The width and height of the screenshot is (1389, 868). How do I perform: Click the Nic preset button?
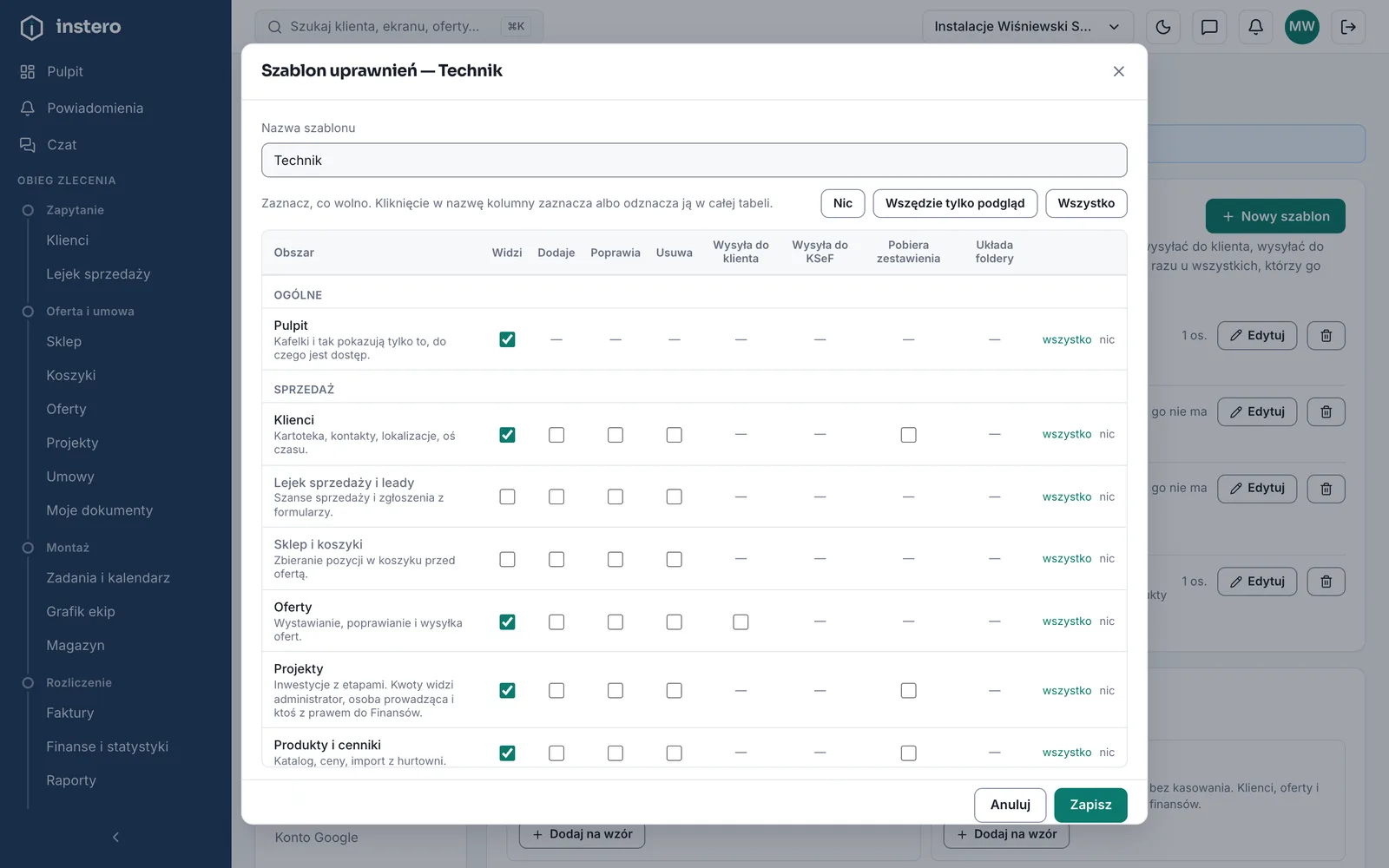tap(843, 203)
